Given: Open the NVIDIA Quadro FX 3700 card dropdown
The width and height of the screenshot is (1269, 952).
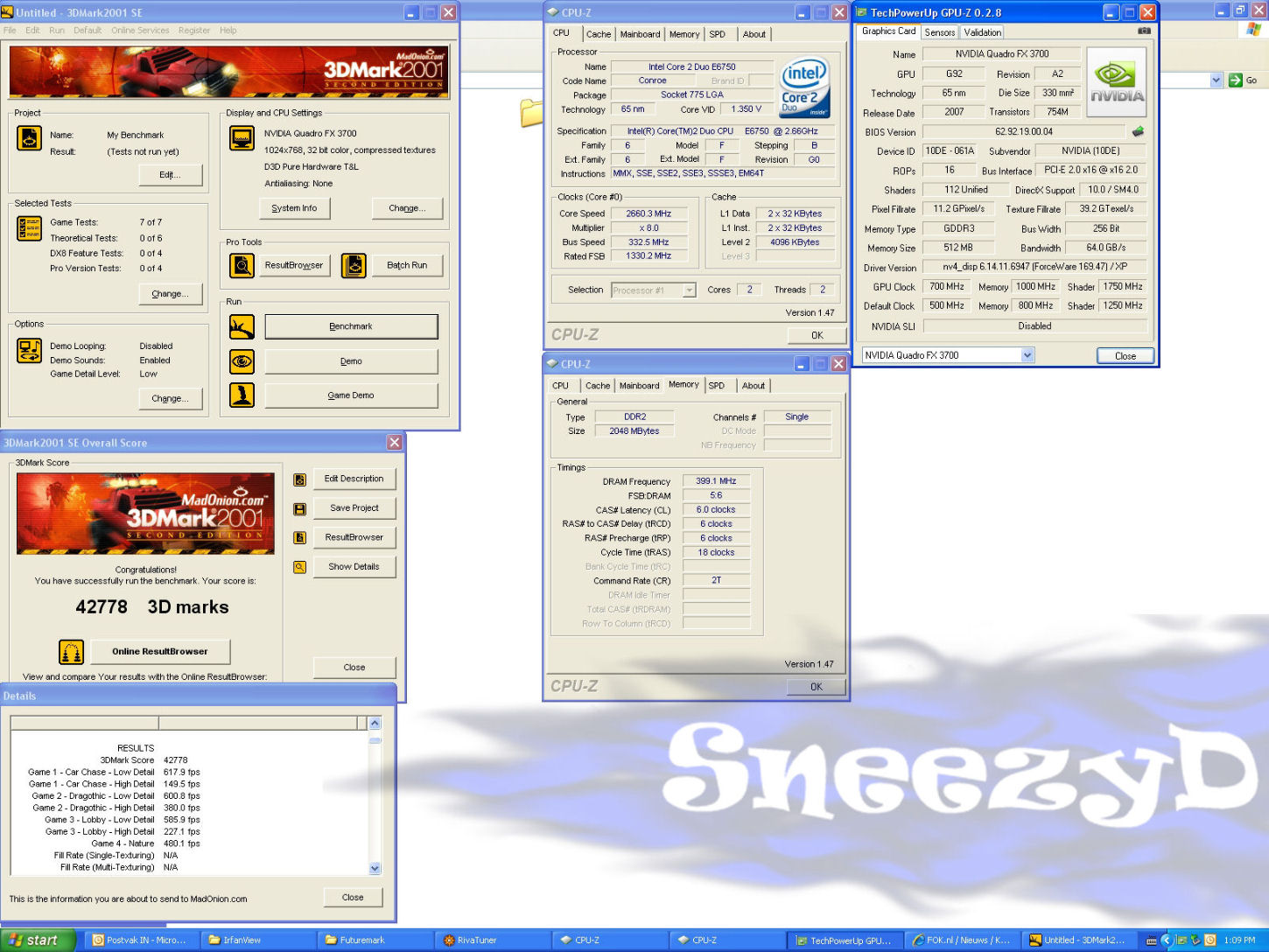Looking at the screenshot, I should (x=1027, y=355).
